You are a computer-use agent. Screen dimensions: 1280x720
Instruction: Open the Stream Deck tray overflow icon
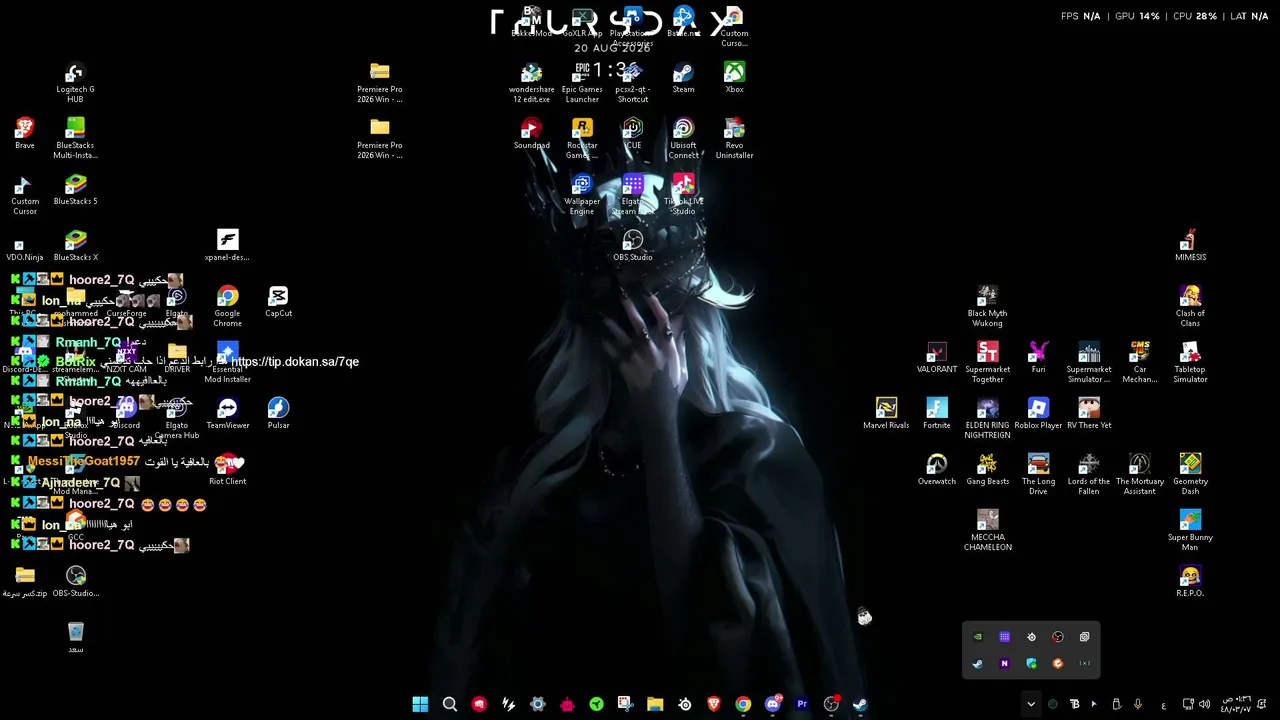click(1005, 637)
